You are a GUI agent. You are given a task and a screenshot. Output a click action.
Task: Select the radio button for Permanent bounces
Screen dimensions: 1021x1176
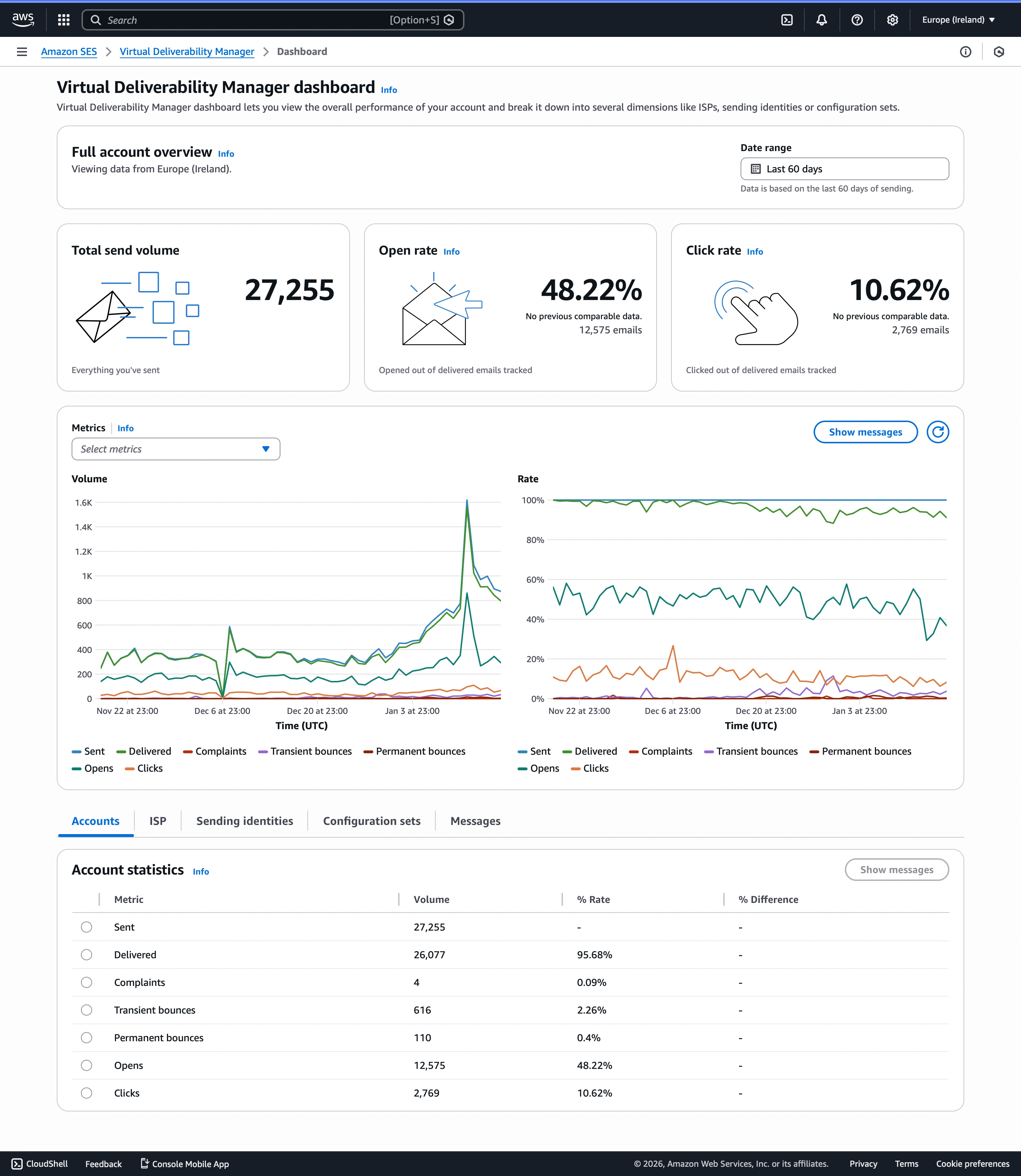(x=87, y=1037)
